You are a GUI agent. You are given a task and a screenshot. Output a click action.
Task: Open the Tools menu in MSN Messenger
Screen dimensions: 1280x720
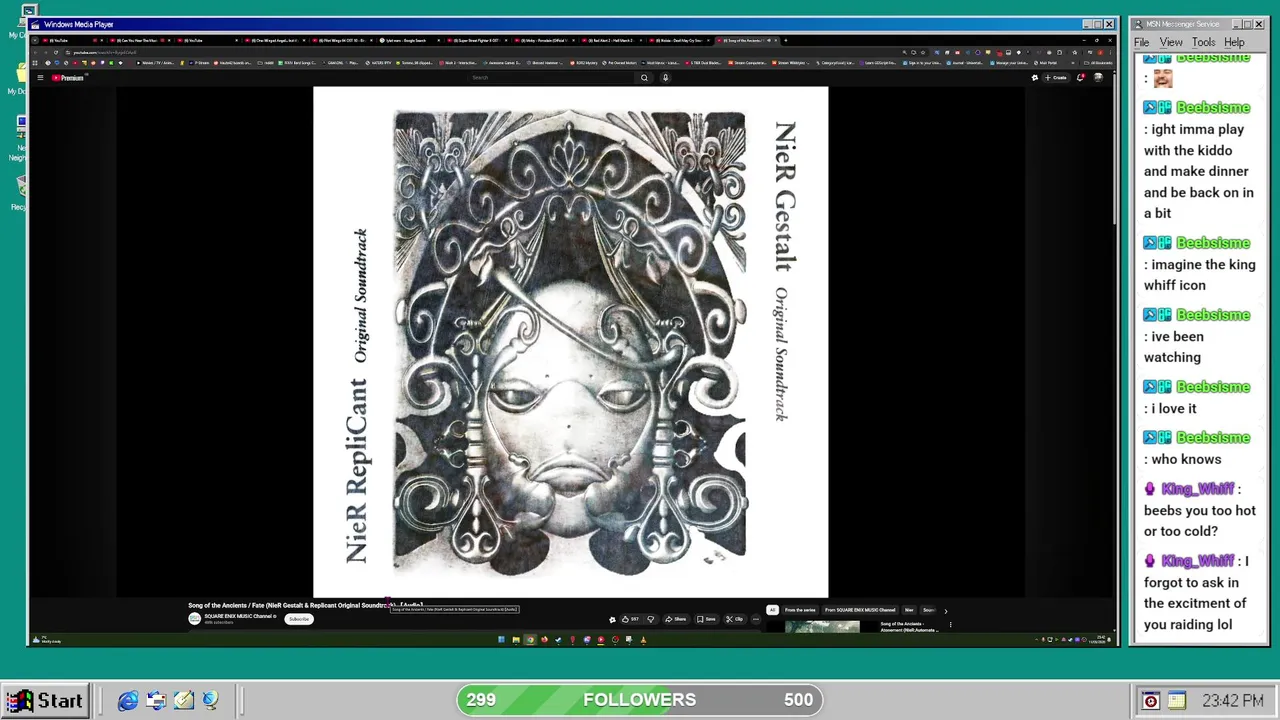1203,42
